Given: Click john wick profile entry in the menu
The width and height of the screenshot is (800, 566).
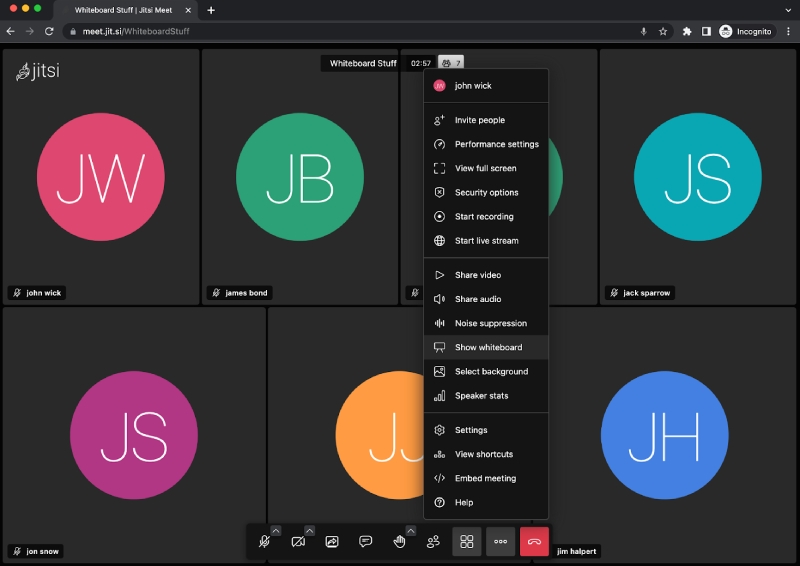Looking at the screenshot, I should pos(486,86).
